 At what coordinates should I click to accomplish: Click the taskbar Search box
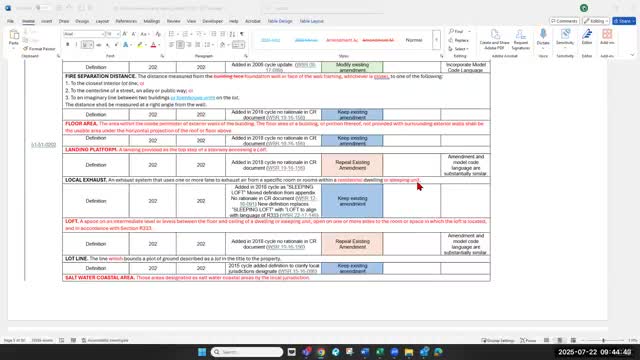click(x=247, y=352)
